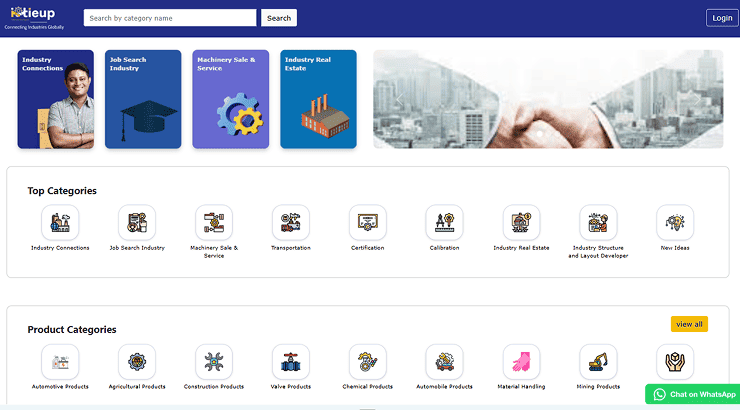Focus the Search by category name field
Viewport: 740px width, 410px height.
pos(170,18)
